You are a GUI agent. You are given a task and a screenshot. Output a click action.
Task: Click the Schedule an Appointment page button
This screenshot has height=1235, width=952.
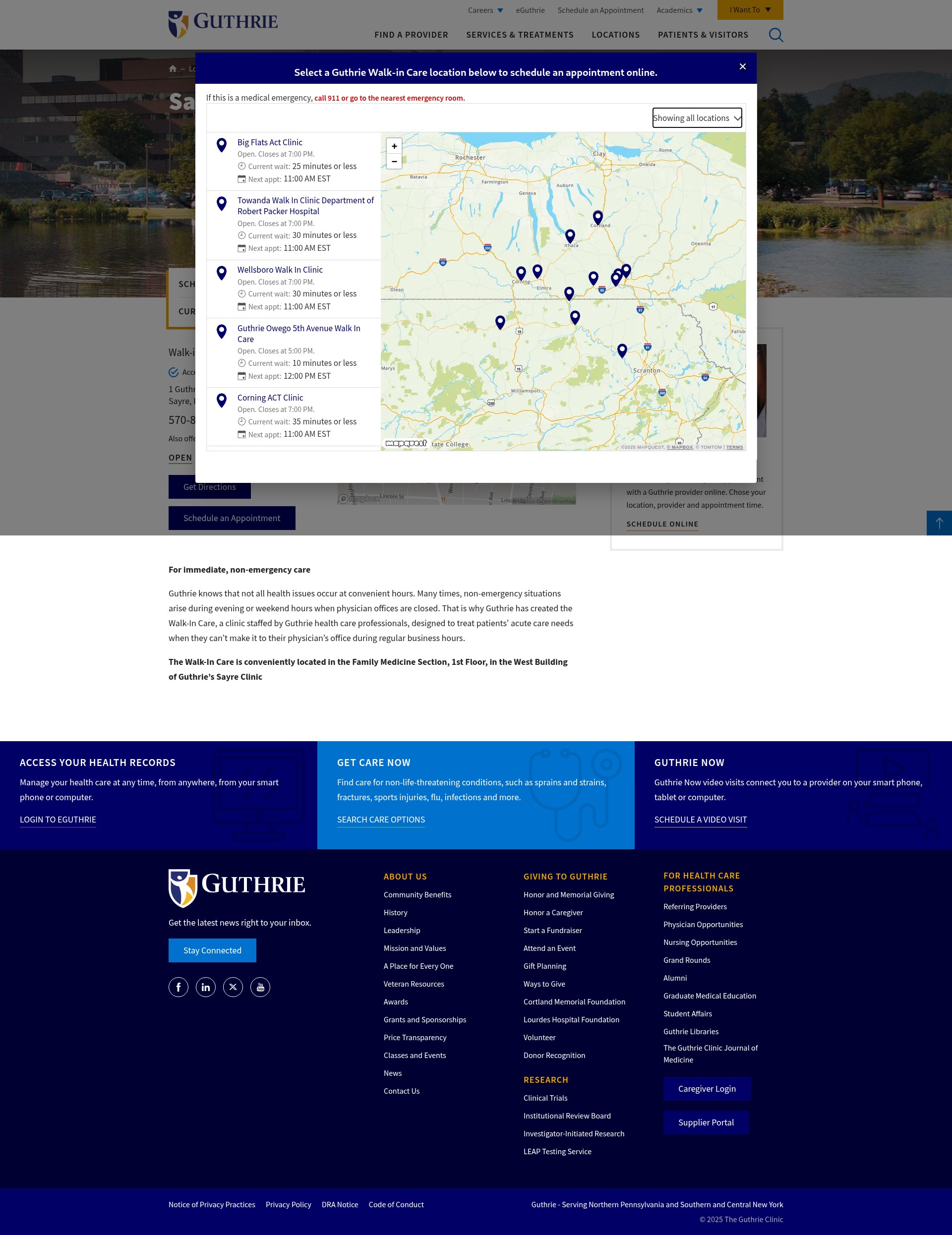(x=232, y=518)
